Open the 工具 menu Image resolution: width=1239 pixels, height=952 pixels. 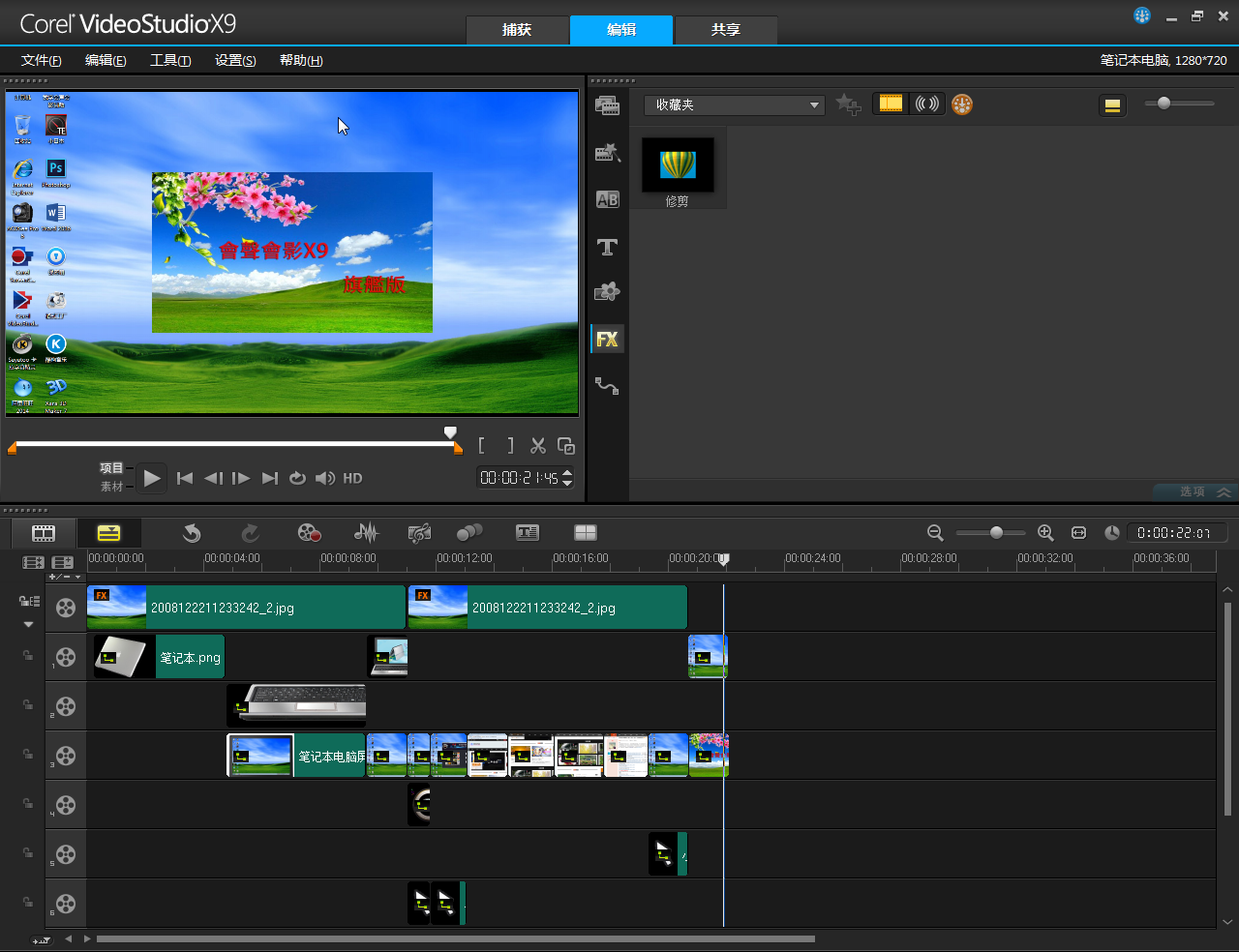click(170, 60)
